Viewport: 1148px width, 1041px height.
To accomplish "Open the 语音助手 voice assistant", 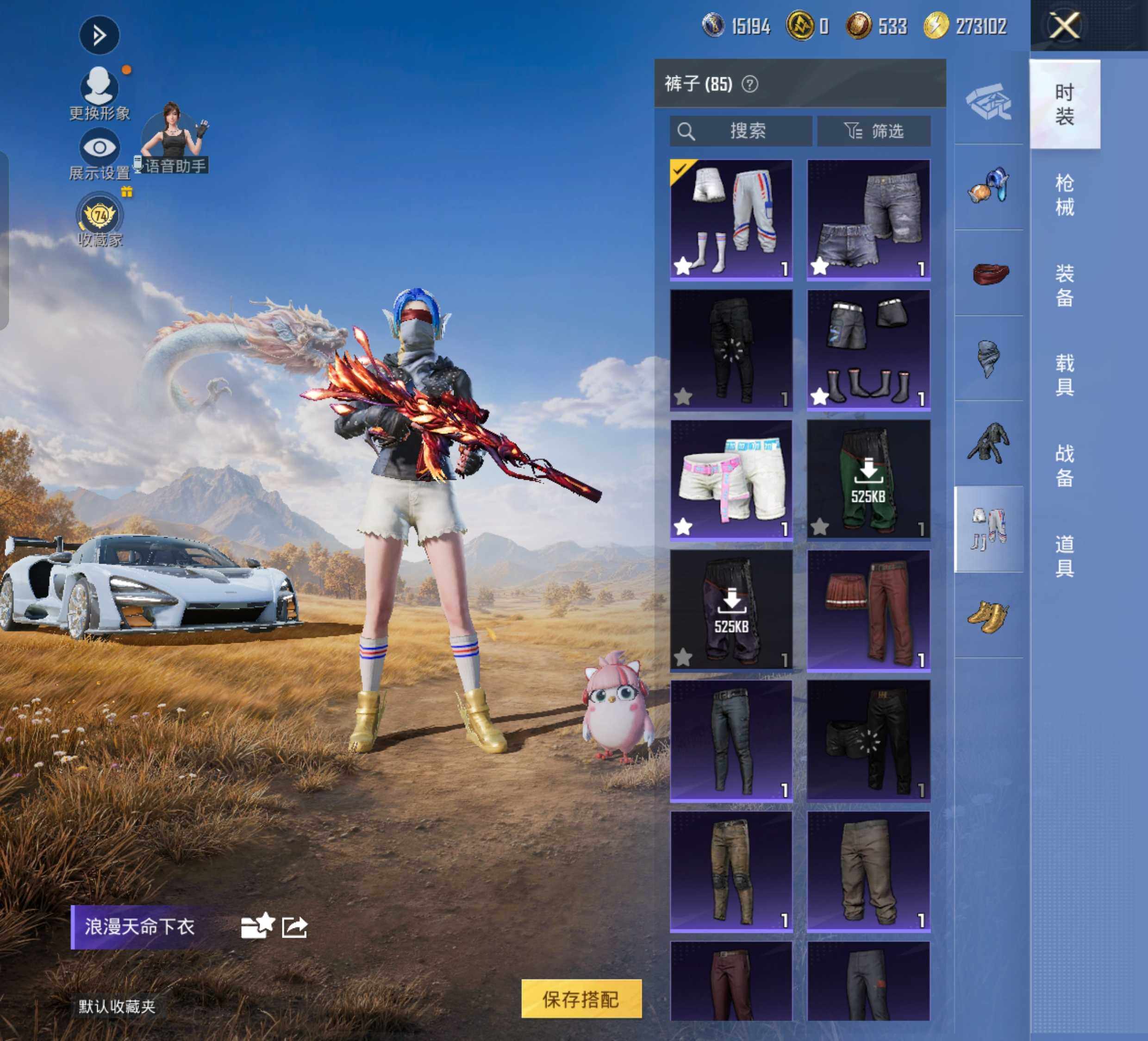I will coord(174,138).
